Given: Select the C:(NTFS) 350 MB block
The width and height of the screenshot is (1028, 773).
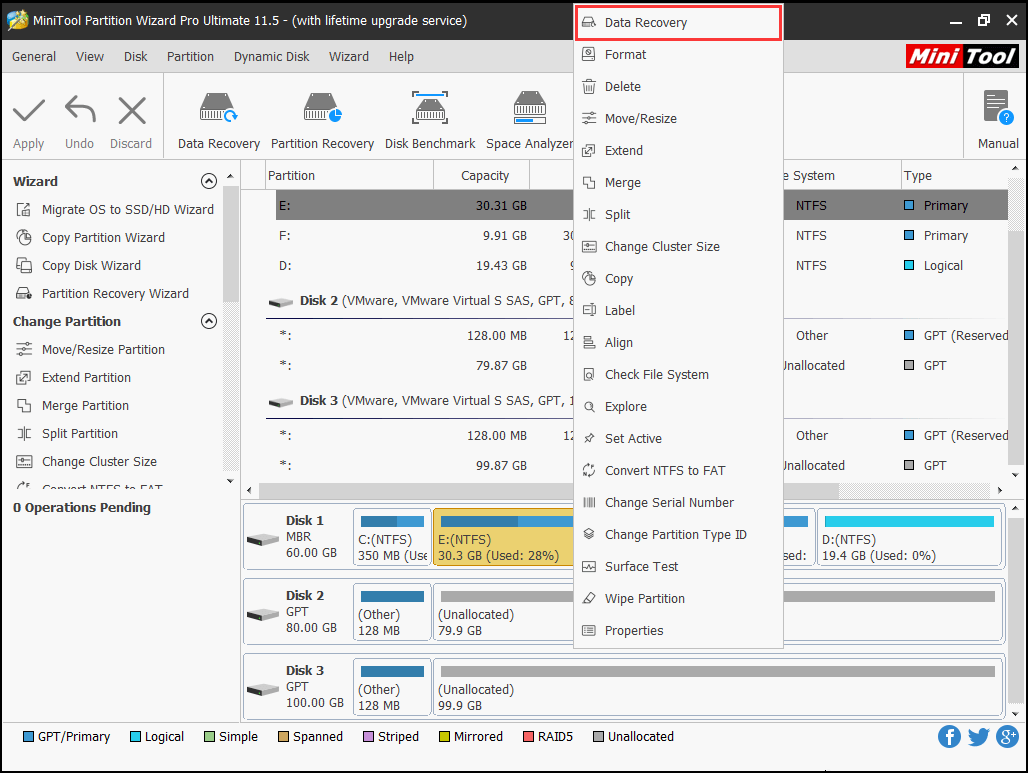Looking at the screenshot, I should [x=392, y=538].
